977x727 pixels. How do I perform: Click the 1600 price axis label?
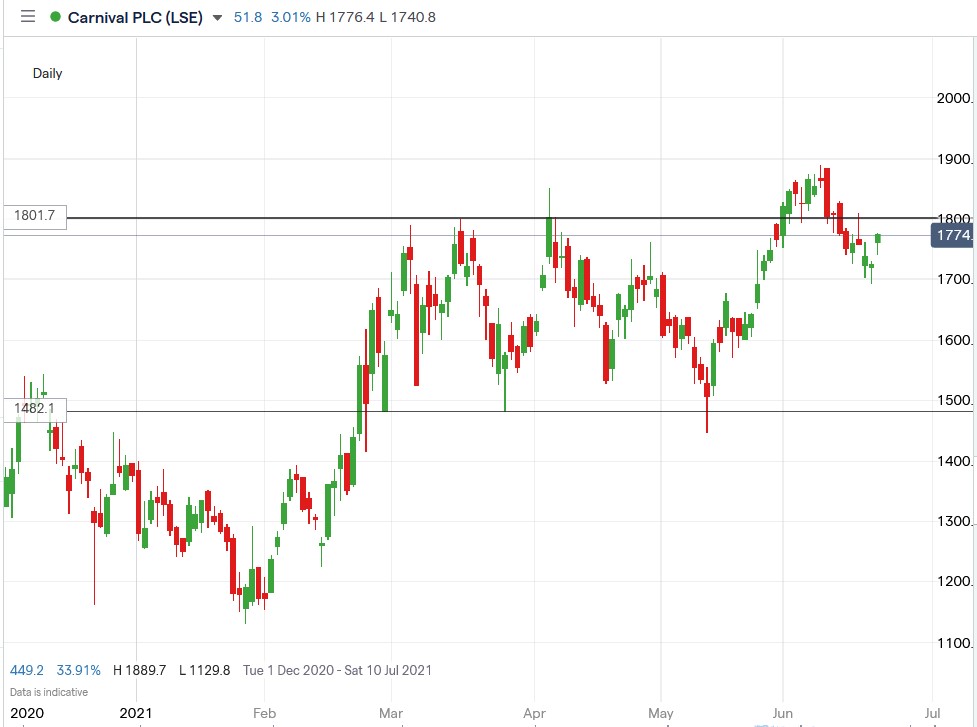point(954,340)
